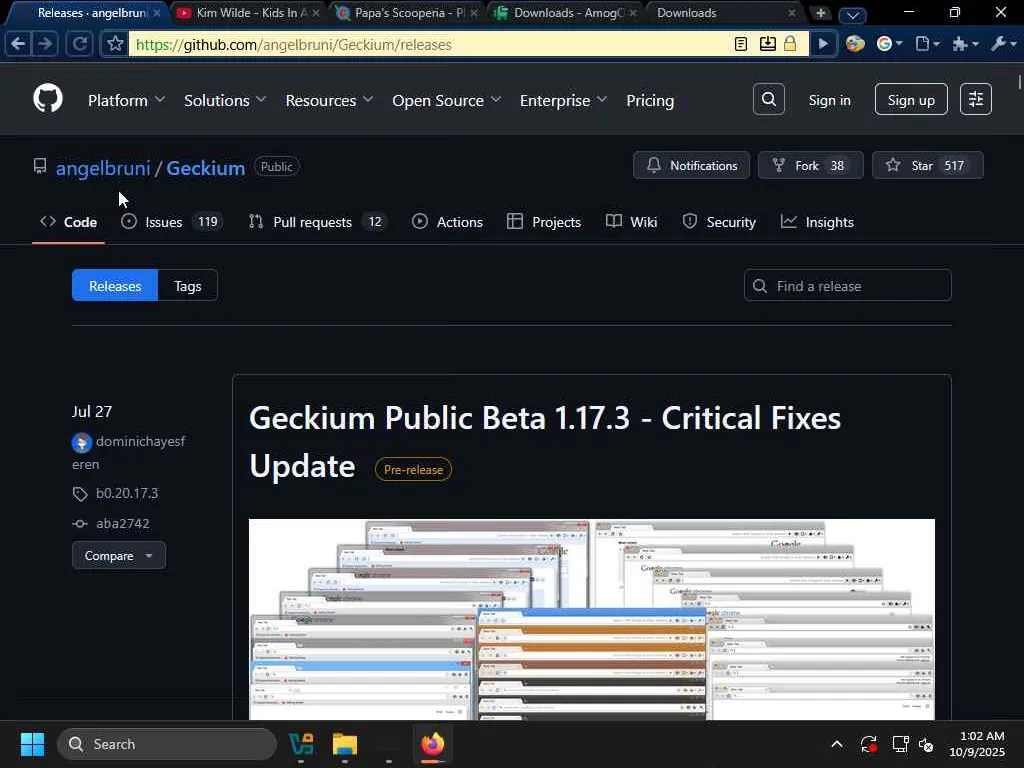Reload the current page
This screenshot has height=768, width=1024.
coord(80,44)
